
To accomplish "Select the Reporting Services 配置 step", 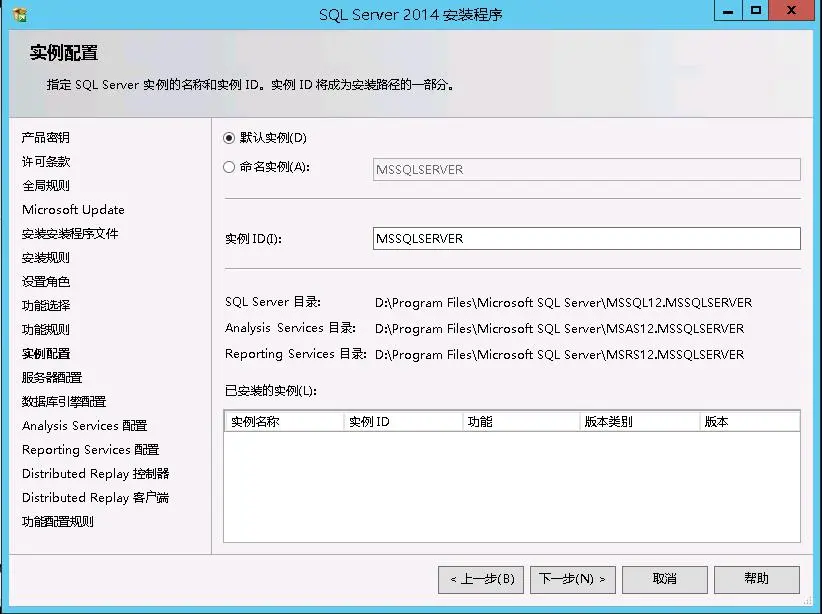I will click(x=90, y=450).
